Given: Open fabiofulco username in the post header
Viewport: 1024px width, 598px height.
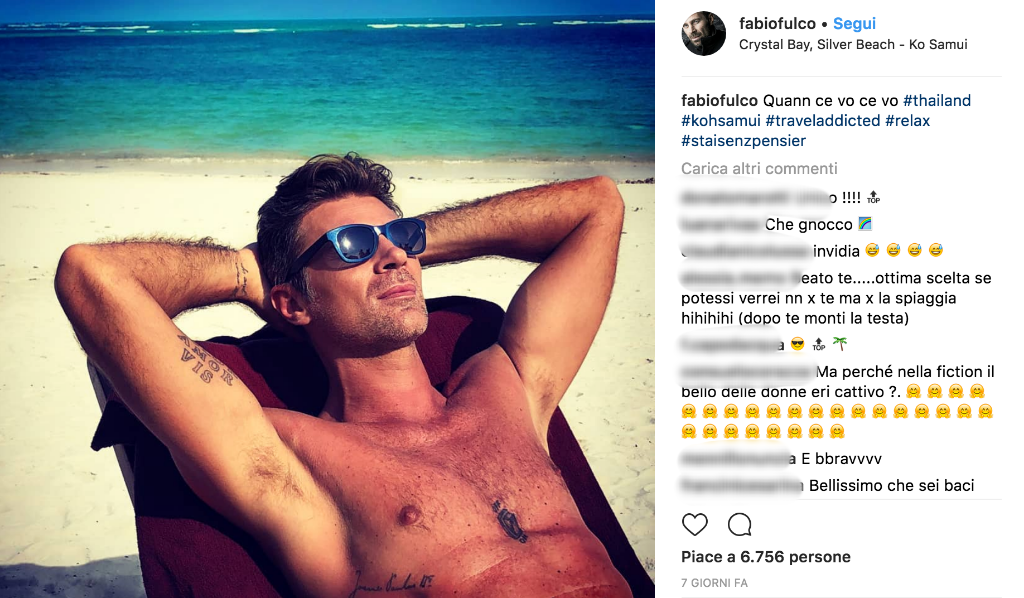Looking at the screenshot, I should point(777,24).
